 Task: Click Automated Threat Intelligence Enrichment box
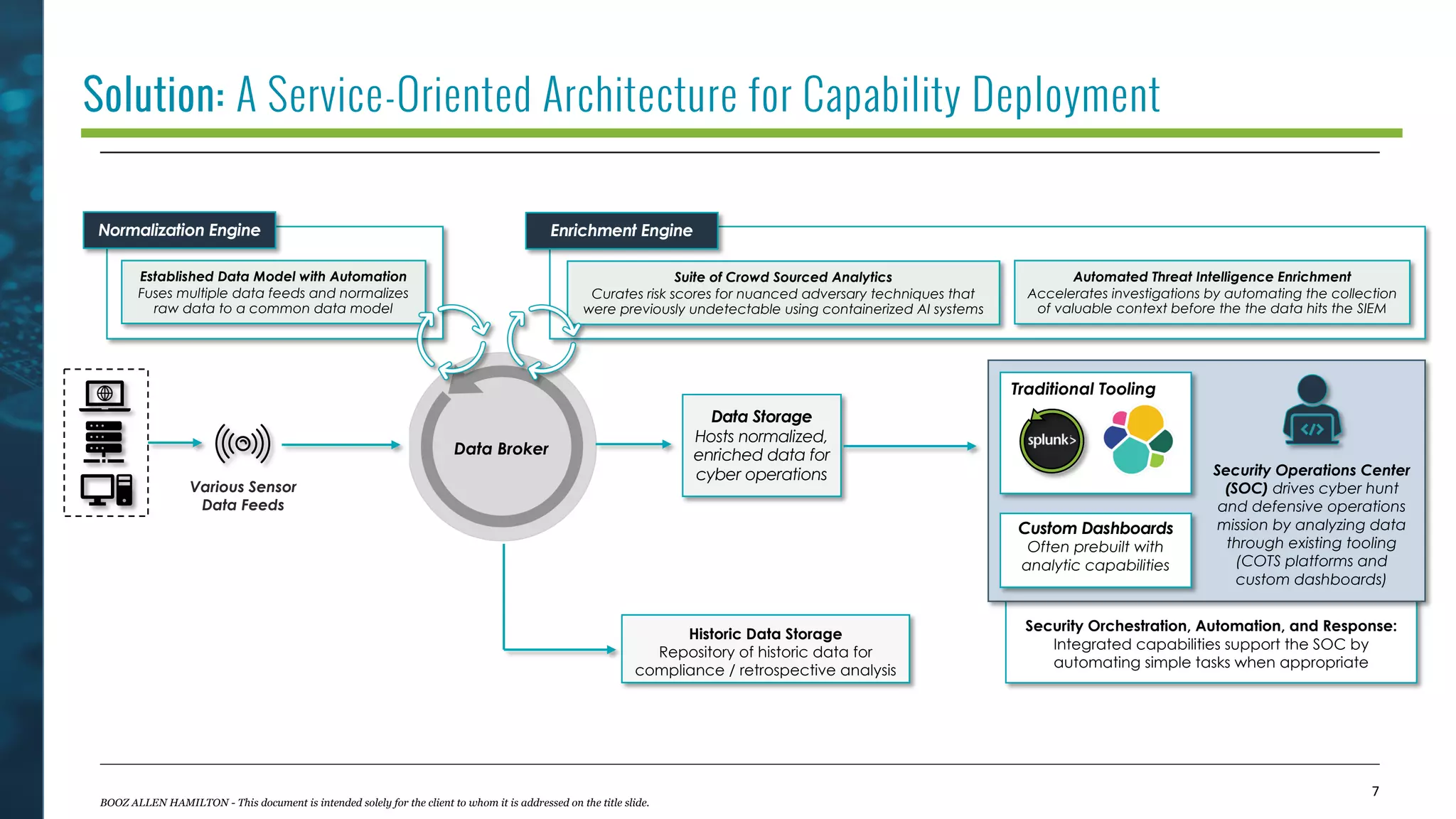[1211, 292]
